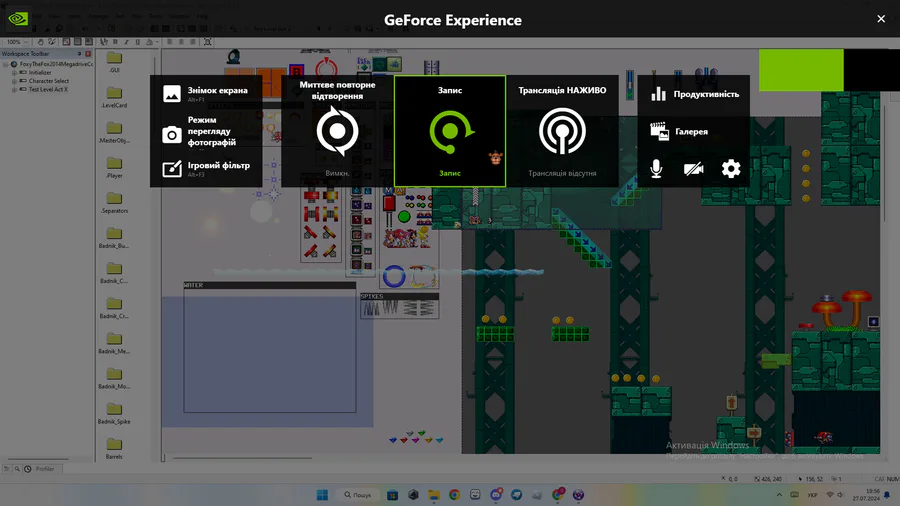Select the Initializer frame in Workspace tree
Screen dimensions: 900x506
click(40, 73)
